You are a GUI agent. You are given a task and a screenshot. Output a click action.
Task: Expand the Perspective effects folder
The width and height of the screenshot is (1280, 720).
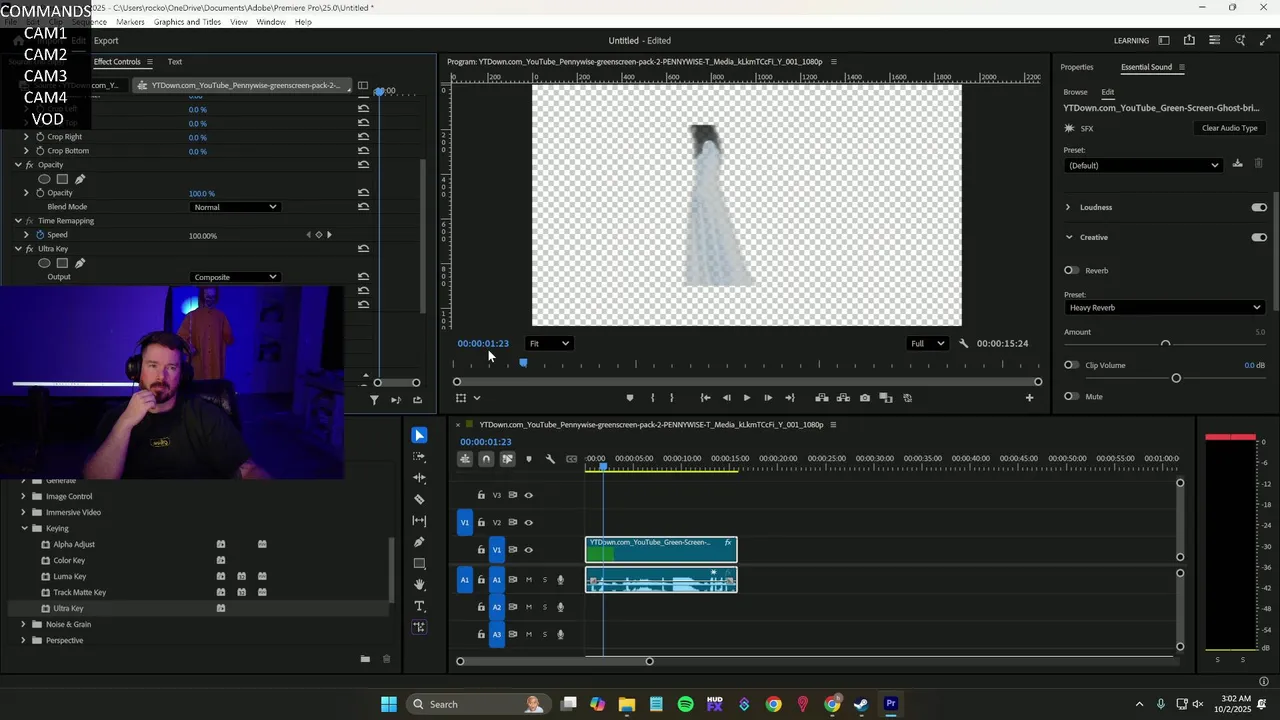(x=24, y=640)
